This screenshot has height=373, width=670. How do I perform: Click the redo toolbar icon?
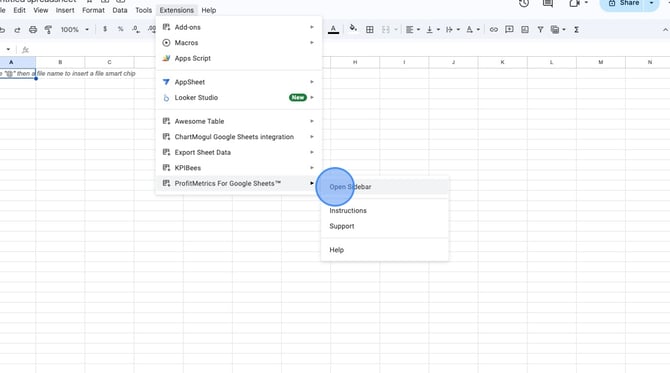(x=17, y=30)
